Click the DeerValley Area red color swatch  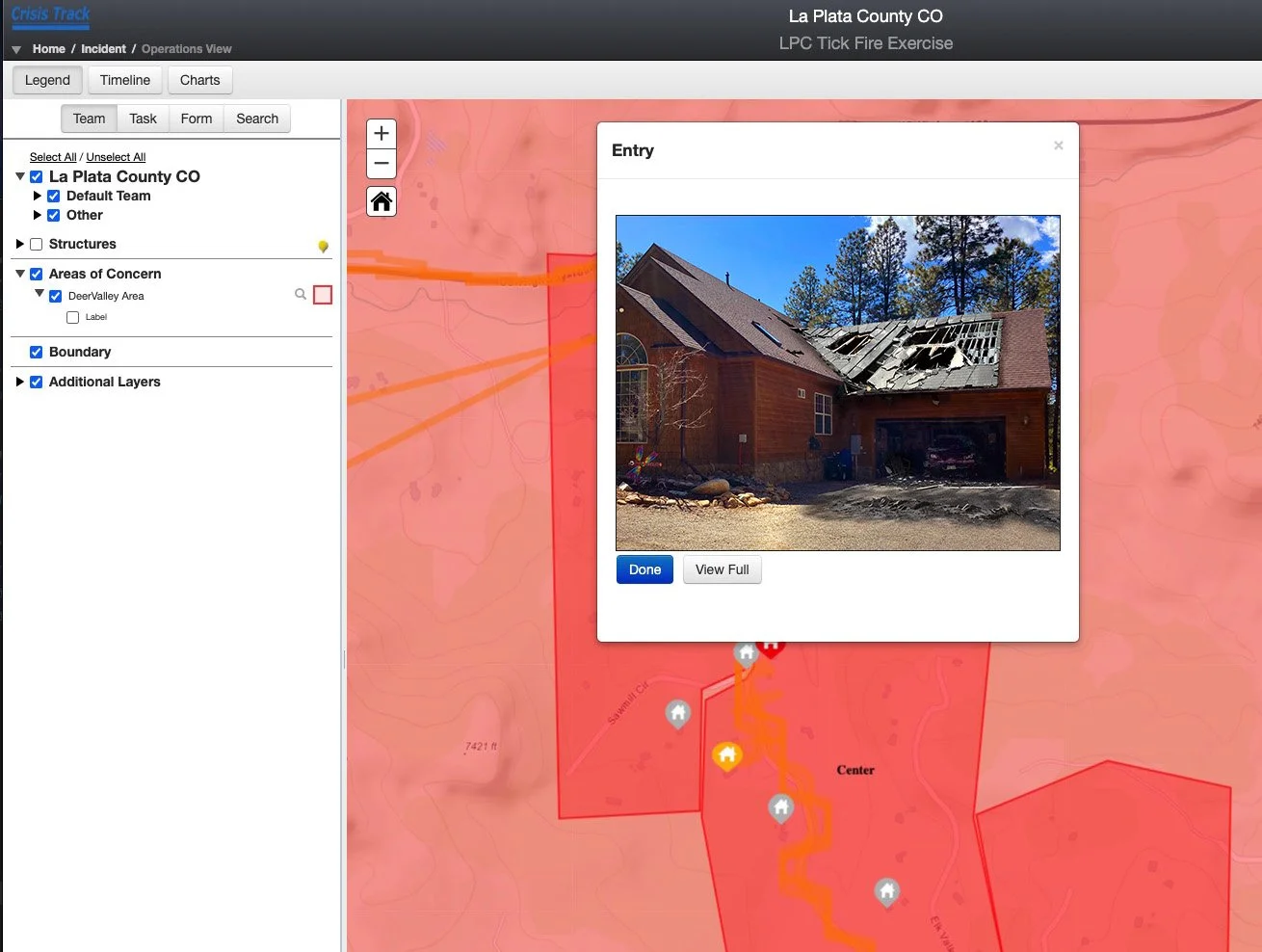tap(323, 295)
